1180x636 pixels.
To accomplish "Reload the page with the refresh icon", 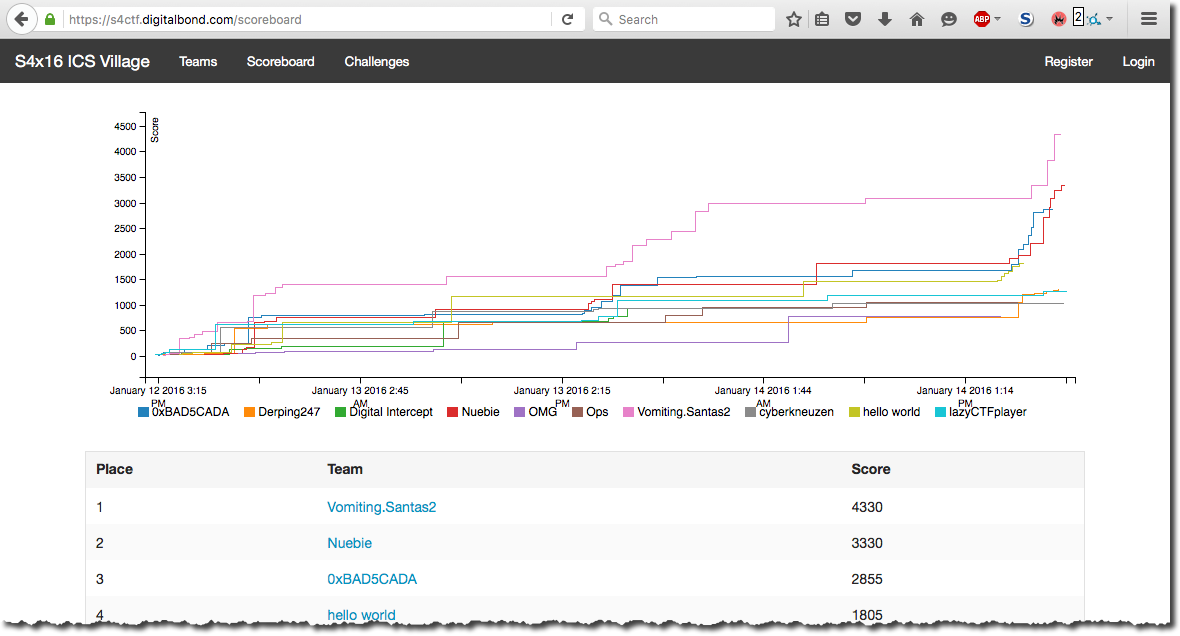I will [x=567, y=19].
